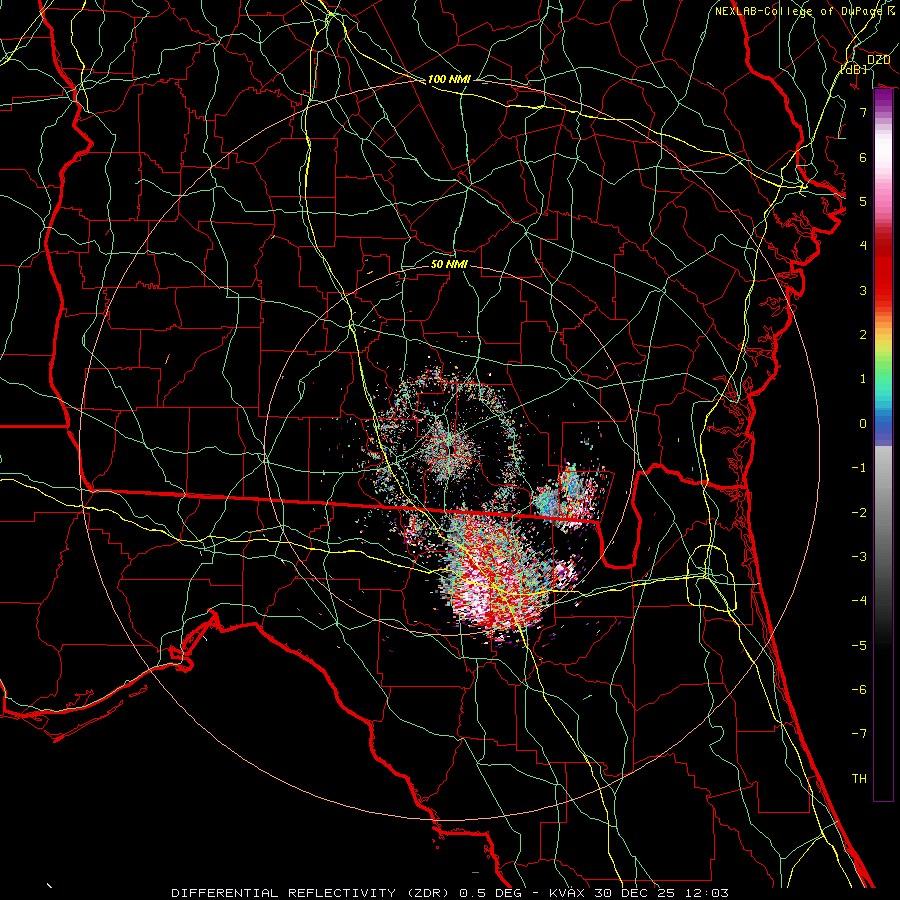Click the KVAX 30 DEC 25 12:03 timestamp
The height and width of the screenshot is (900, 900).
click(639, 893)
